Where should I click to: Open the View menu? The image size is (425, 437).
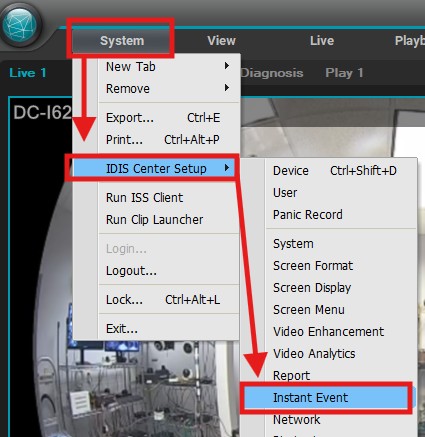point(221,41)
